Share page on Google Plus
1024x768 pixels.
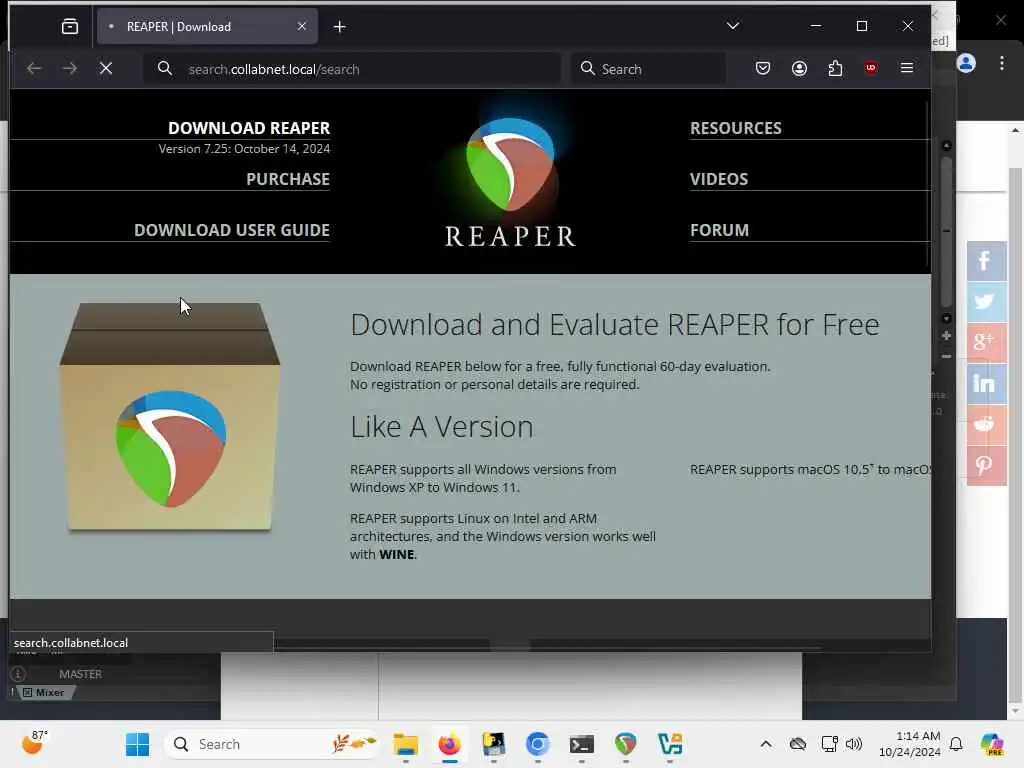[986, 342]
